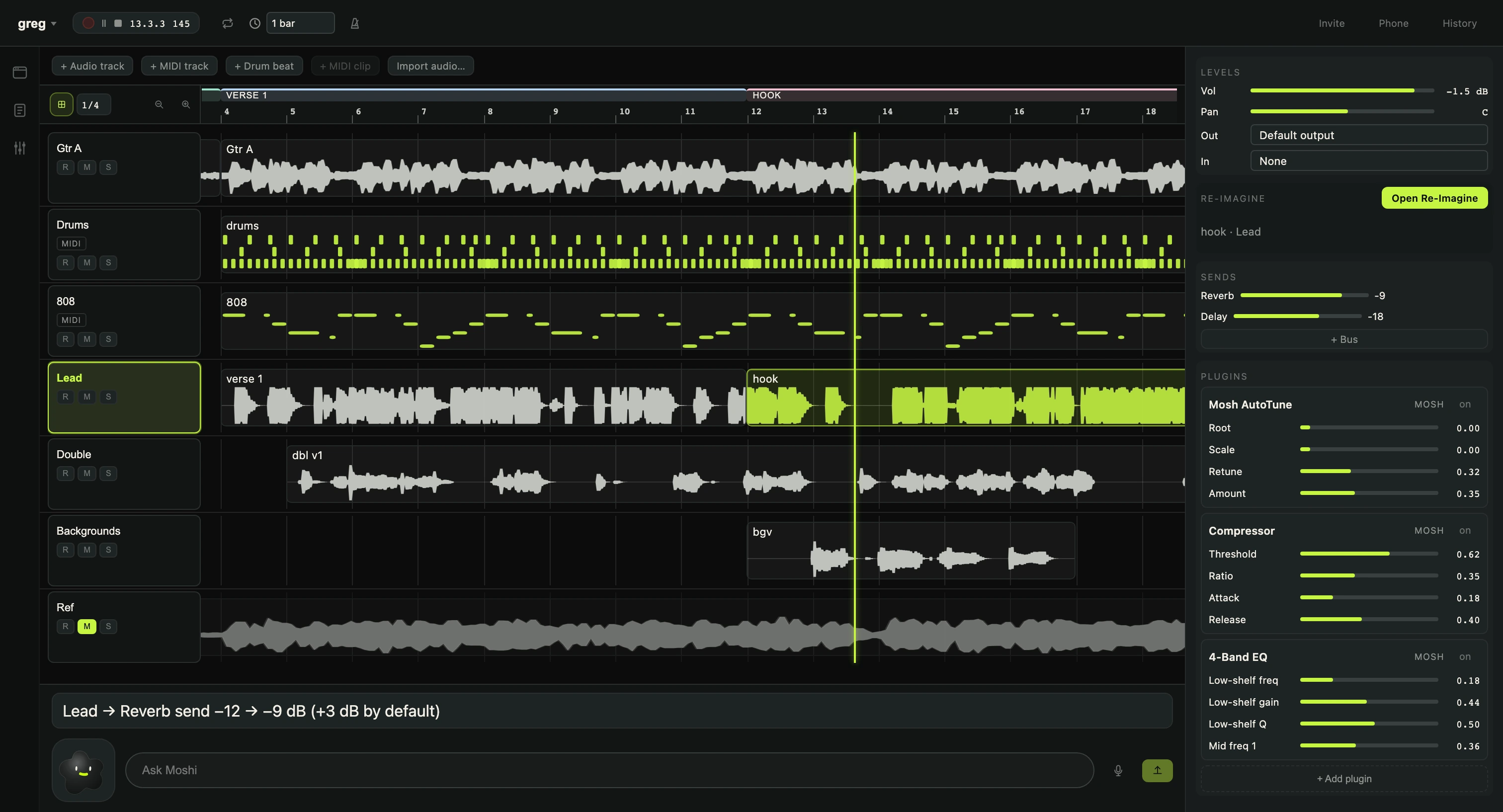Open the Out Default output dropdown
This screenshot has width=1503, height=812.
tap(1369, 135)
